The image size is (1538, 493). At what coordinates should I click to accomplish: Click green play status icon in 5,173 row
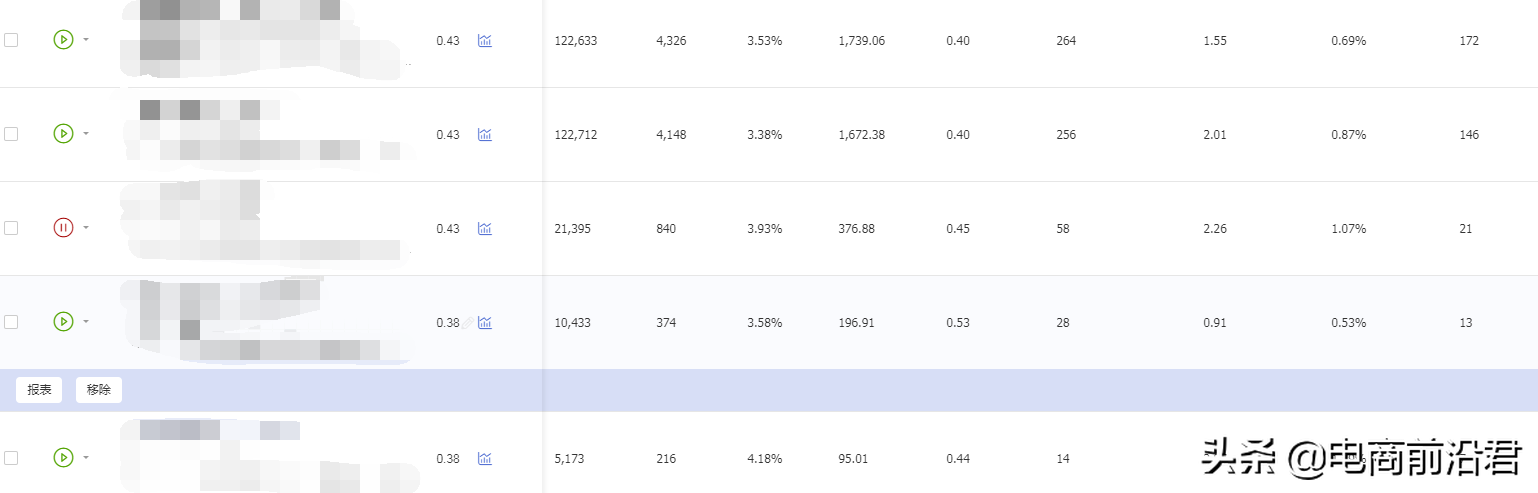[x=63, y=457]
